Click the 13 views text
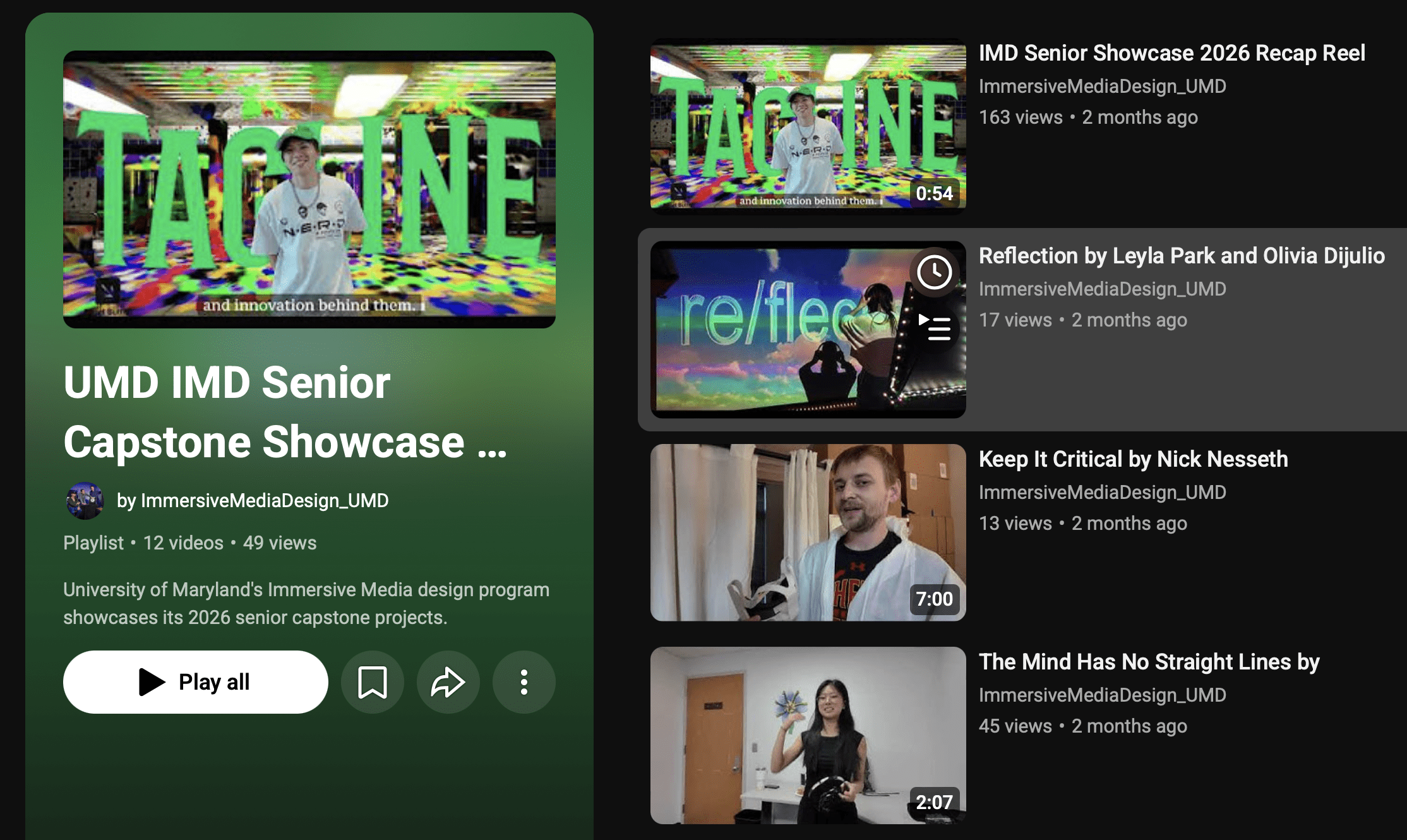The width and height of the screenshot is (1407, 840). pos(1015,524)
